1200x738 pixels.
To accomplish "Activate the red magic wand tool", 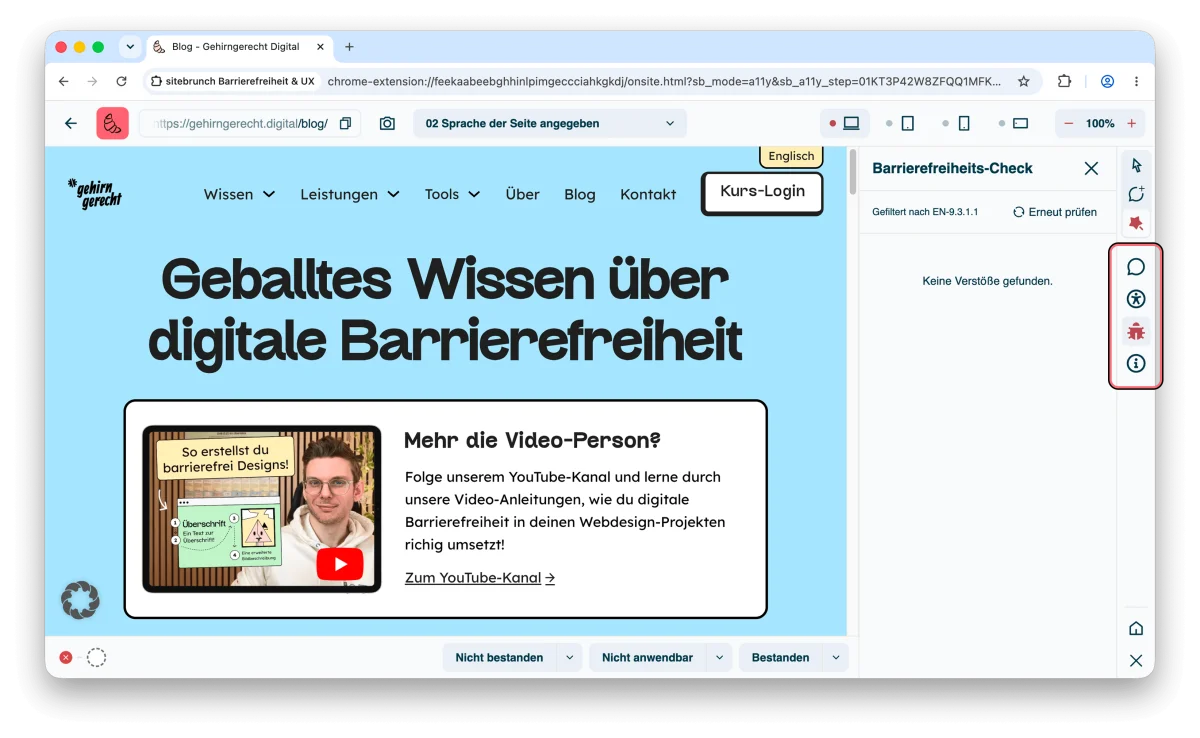I will point(1136,222).
